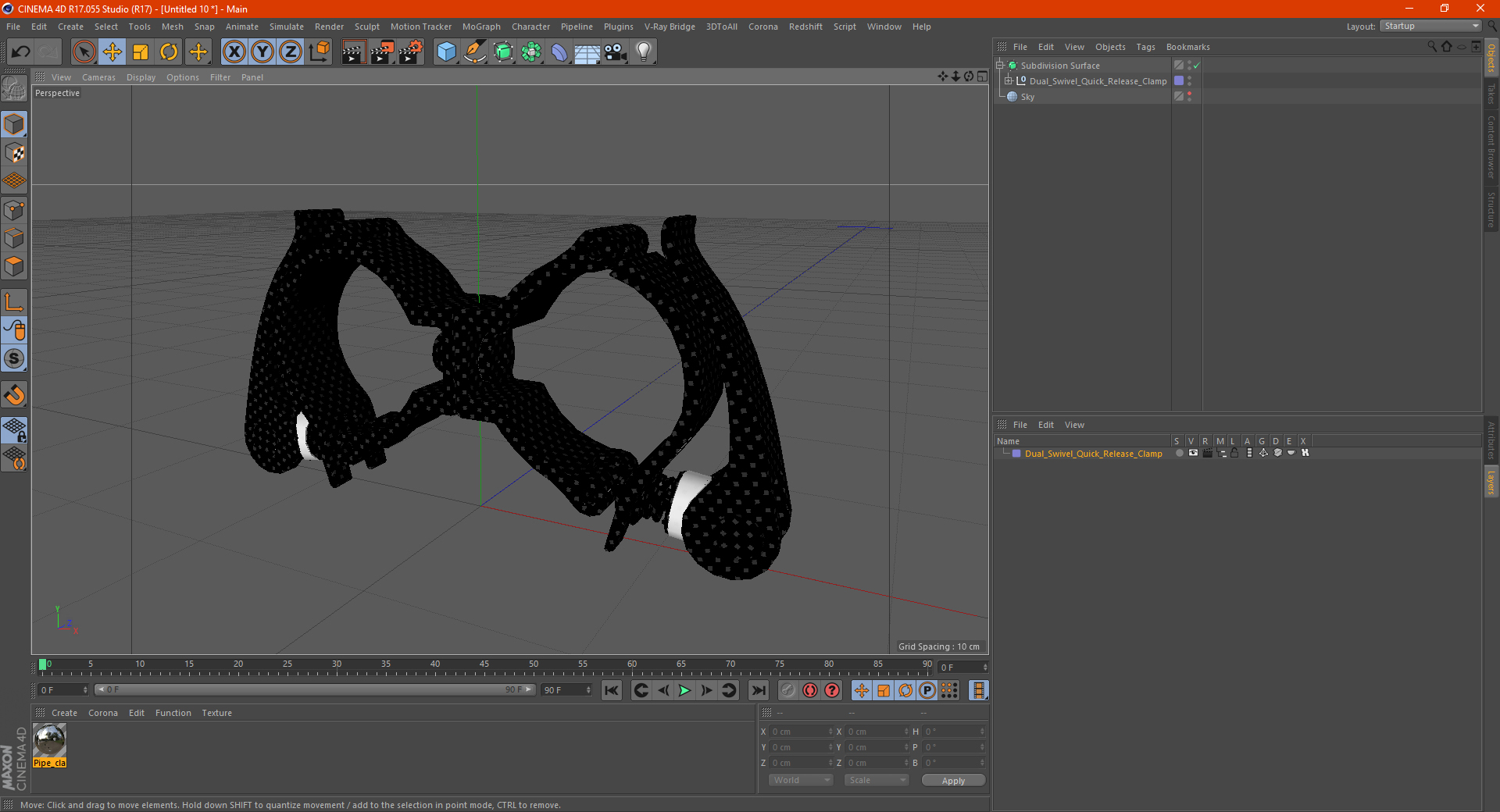The width and height of the screenshot is (1500, 812).
Task: Open Render to Picture Viewer icon
Action: tap(382, 52)
